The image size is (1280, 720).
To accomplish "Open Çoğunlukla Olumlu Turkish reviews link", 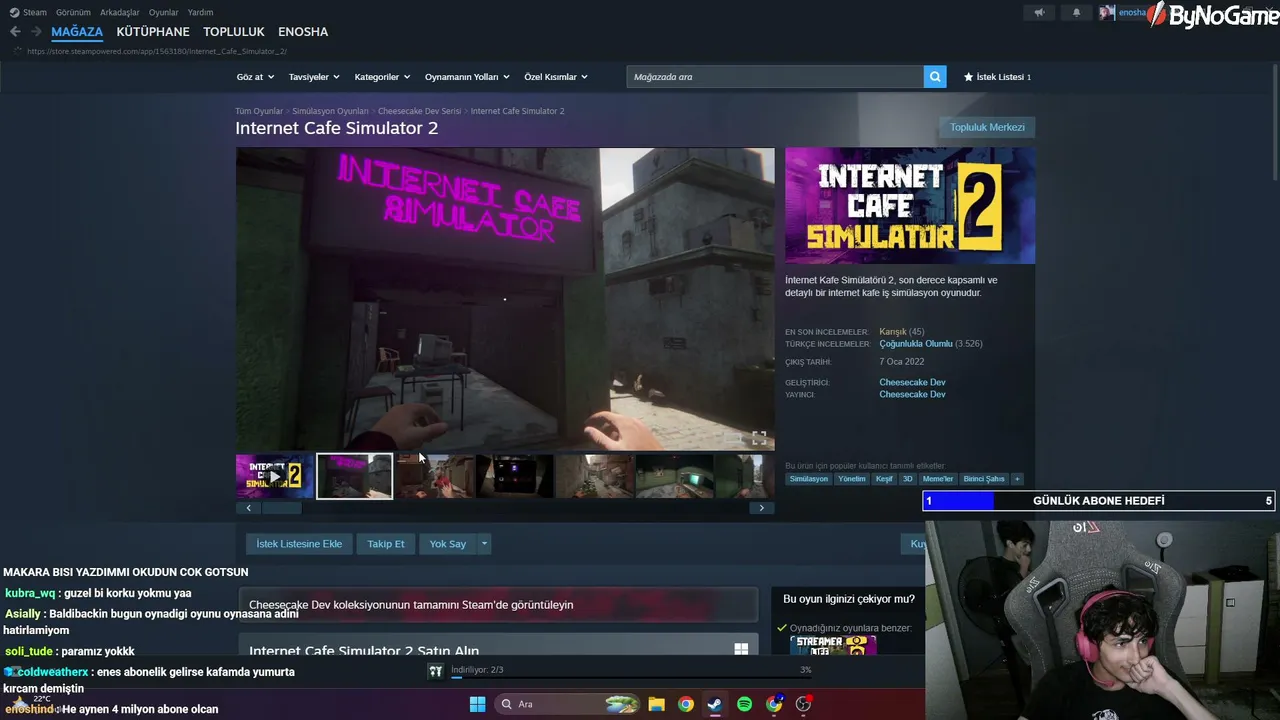I will point(916,344).
